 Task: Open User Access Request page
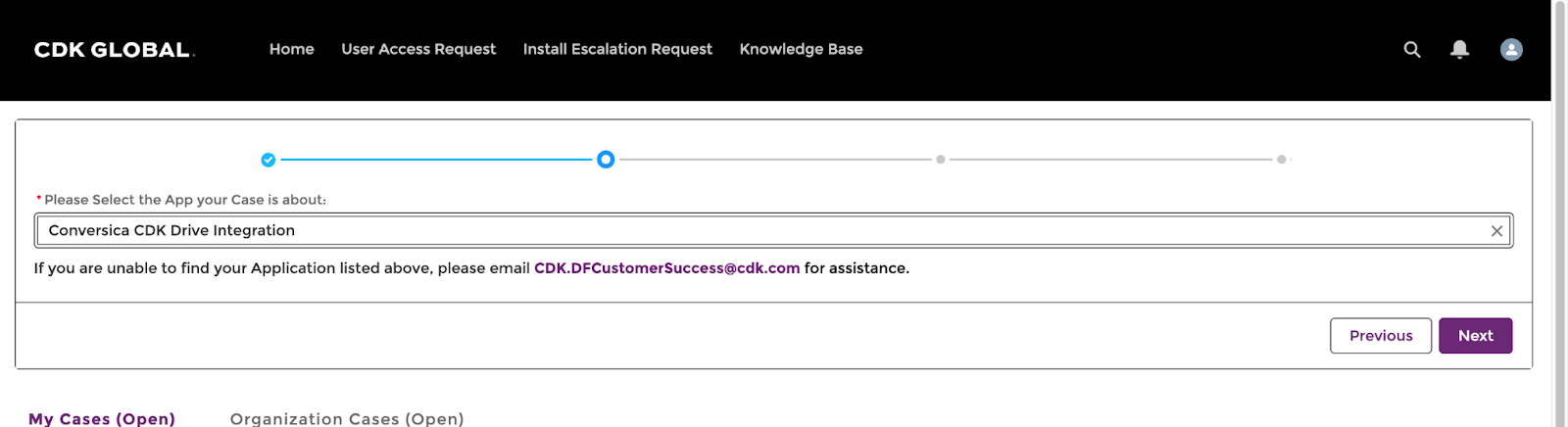418,49
